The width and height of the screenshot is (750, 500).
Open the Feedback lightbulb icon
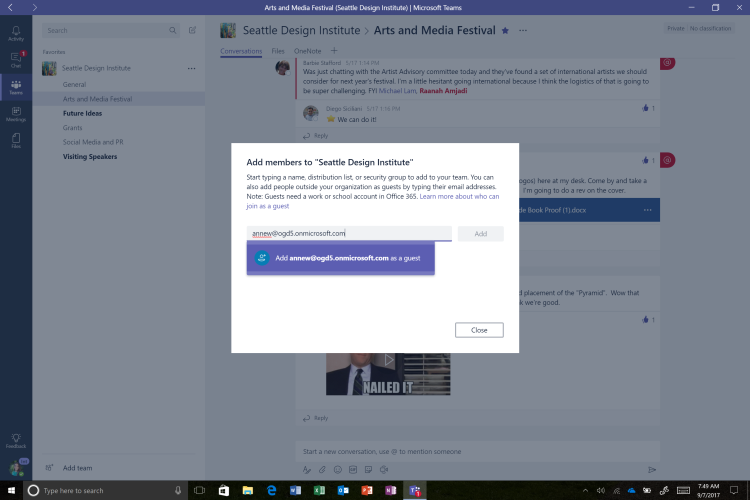[16, 441]
